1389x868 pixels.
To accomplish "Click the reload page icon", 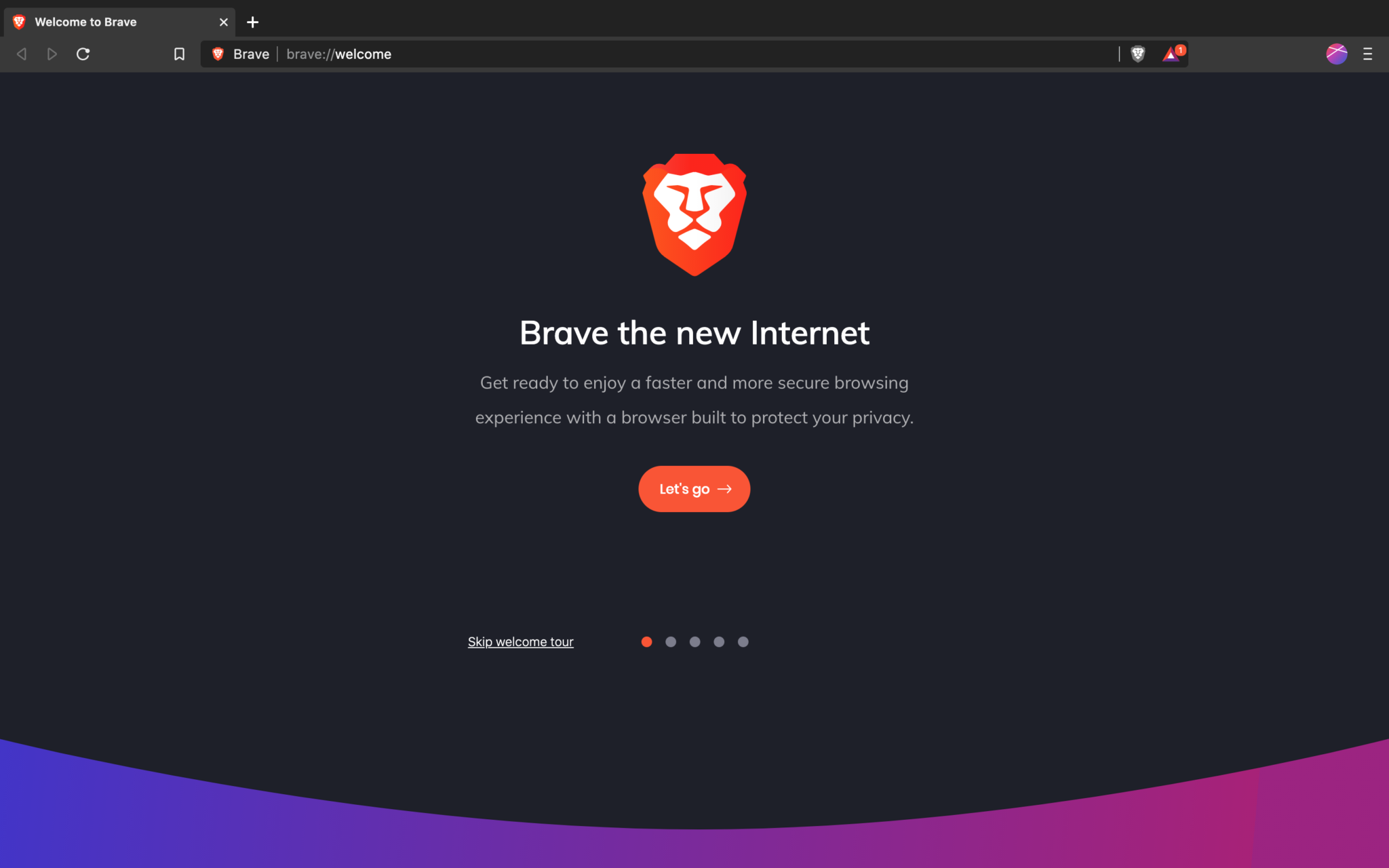I will (x=83, y=54).
